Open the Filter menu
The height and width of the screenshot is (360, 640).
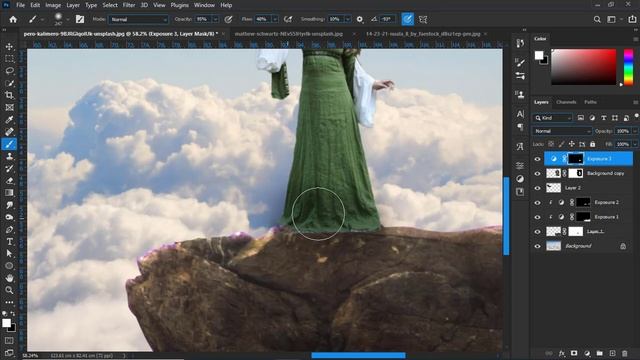pos(129,5)
